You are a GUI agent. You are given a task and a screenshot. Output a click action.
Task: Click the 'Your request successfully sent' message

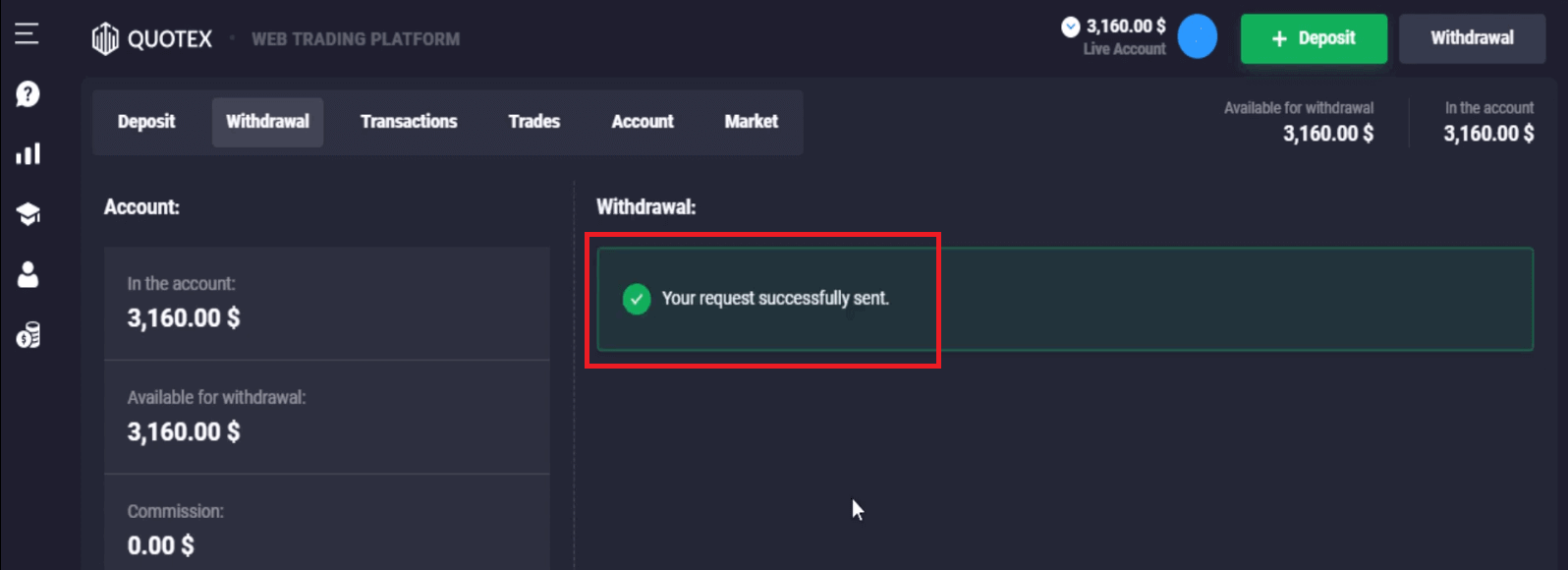coord(775,299)
